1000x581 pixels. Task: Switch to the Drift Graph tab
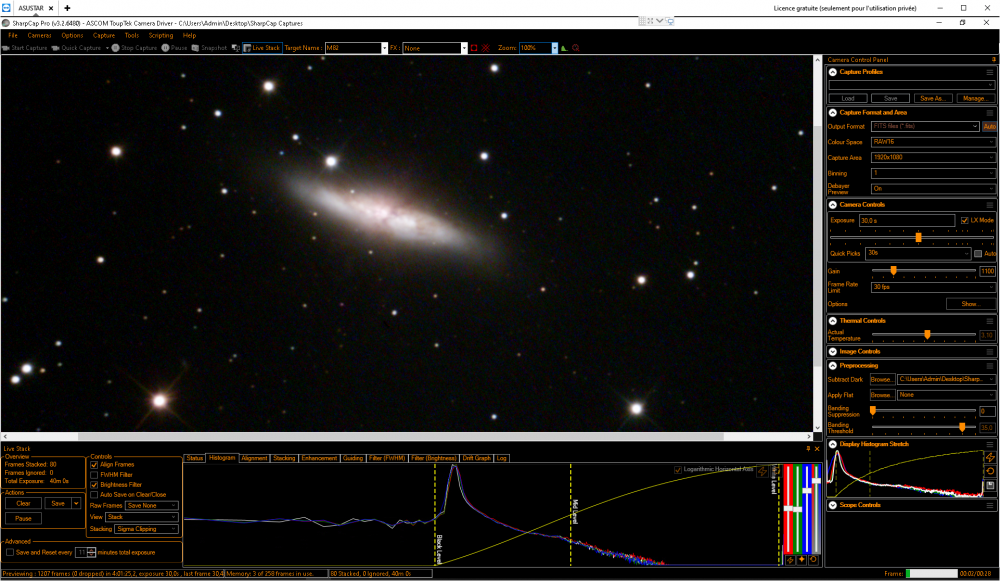click(x=476, y=458)
